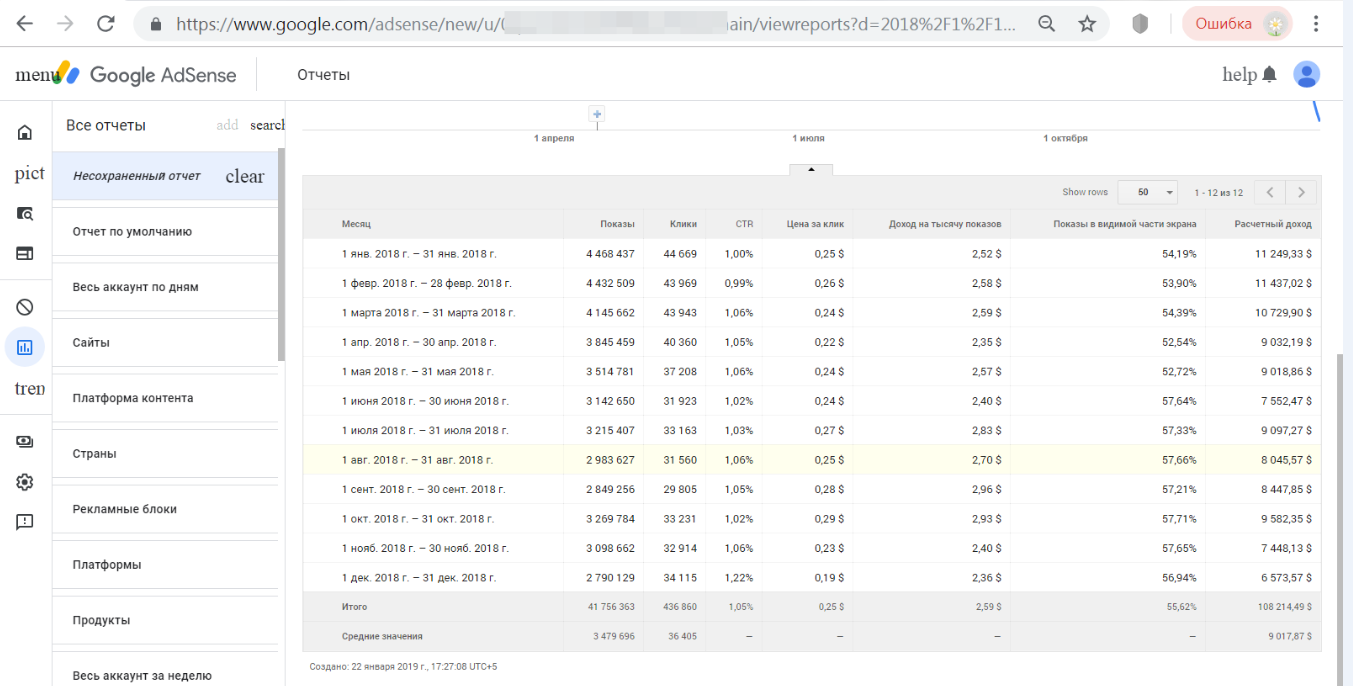View site info via the padlock icon
This screenshot has height=686, width=1353.
pyautogui.click(x=155, y=24)
